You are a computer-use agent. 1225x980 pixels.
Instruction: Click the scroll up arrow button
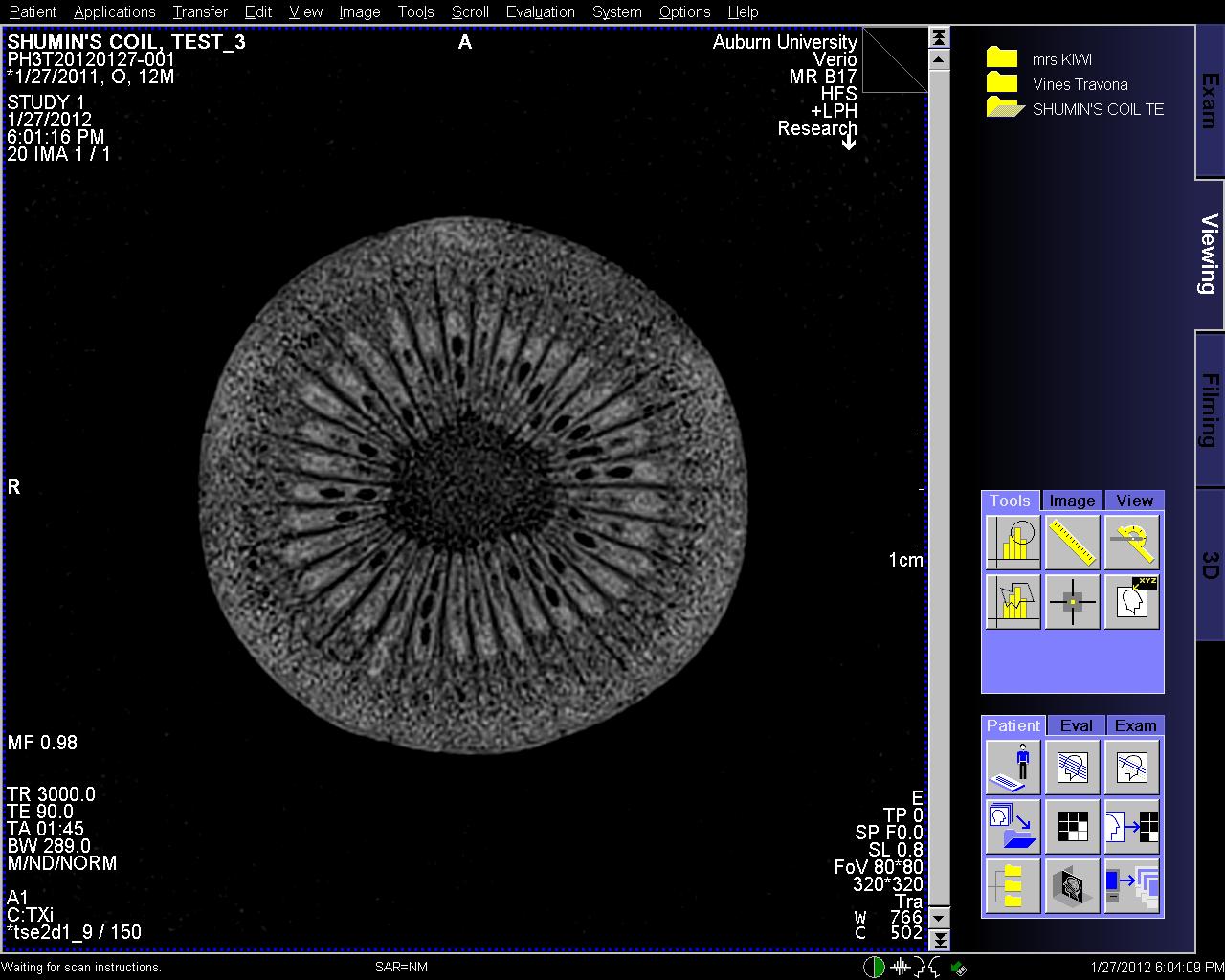(x=940, y=59)
